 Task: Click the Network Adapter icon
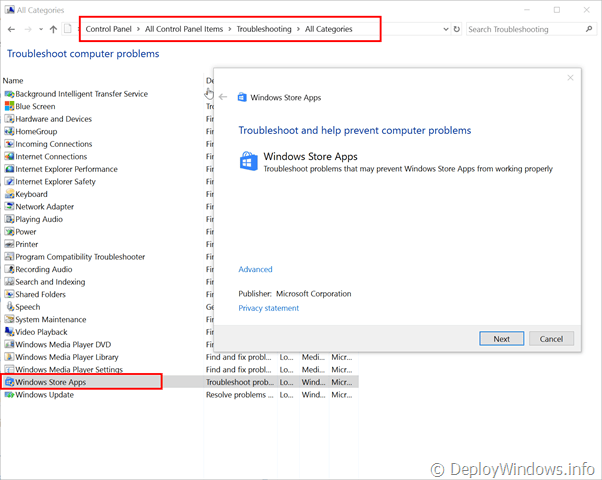9,206
